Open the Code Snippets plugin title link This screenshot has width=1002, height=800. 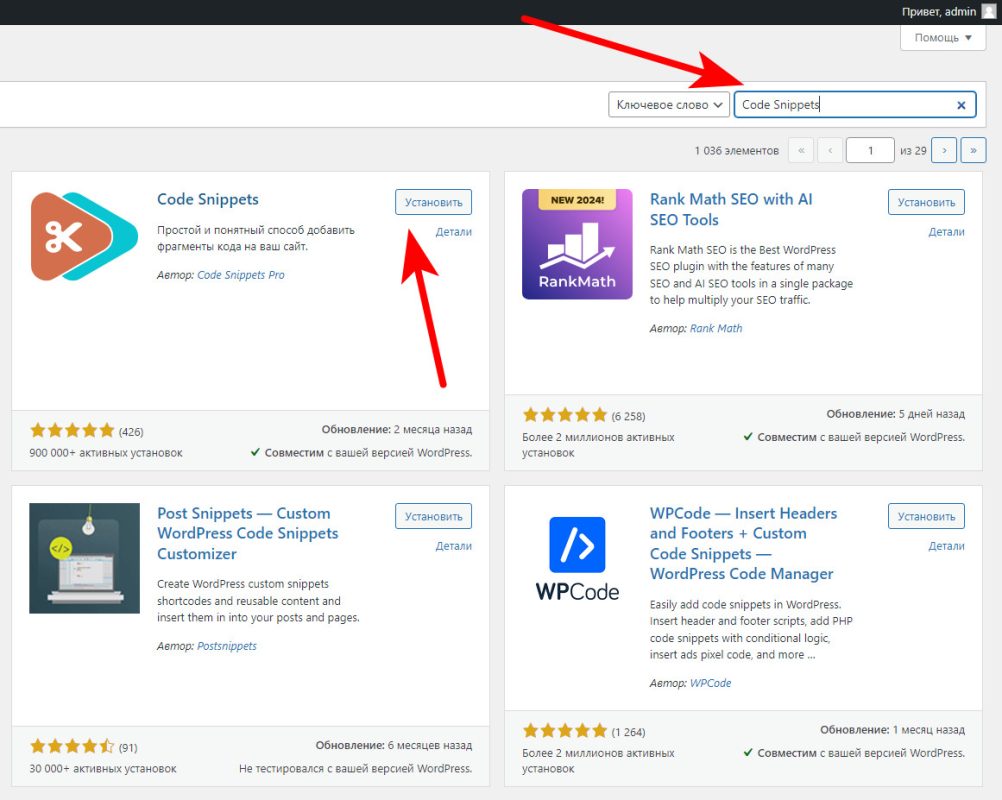tap(208, 199)
